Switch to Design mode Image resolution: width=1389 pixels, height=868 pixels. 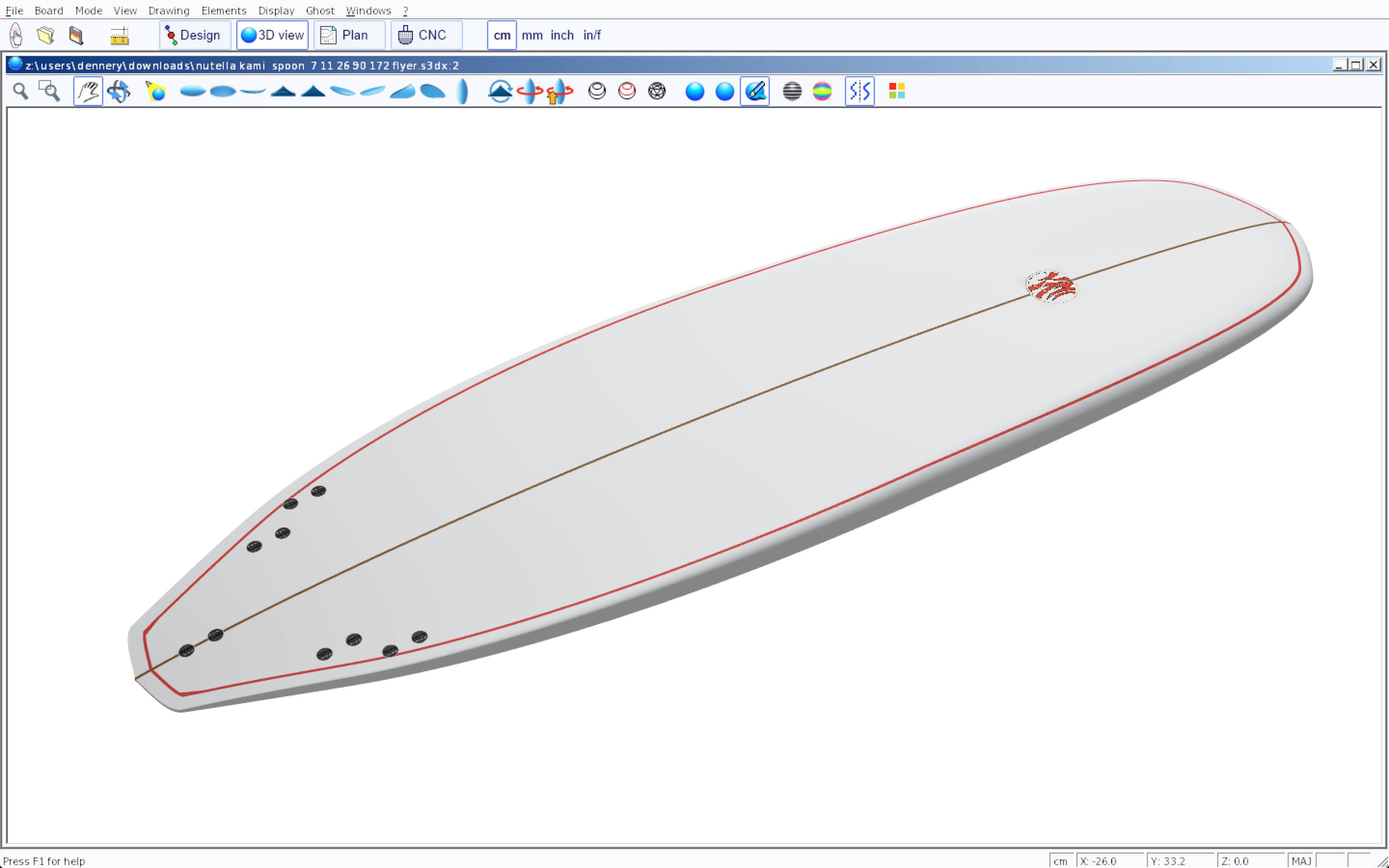pos(194,35)
